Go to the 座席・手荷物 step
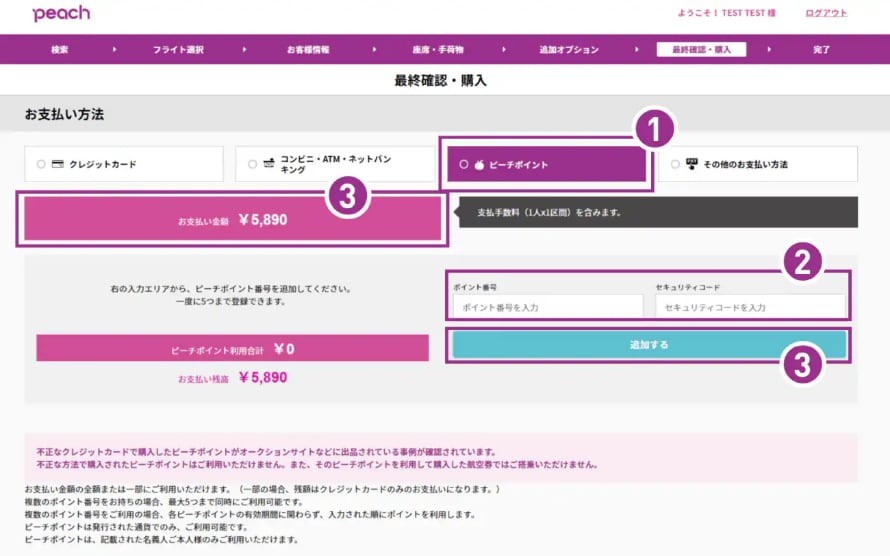 [438, 49]
